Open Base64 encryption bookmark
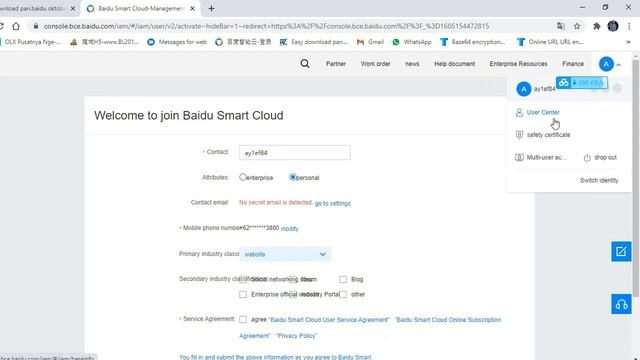Screen dimensions: 640x360 473,42
